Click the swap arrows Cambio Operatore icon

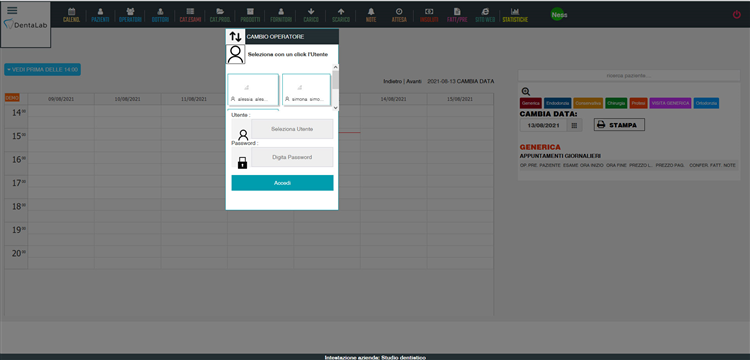235,36
